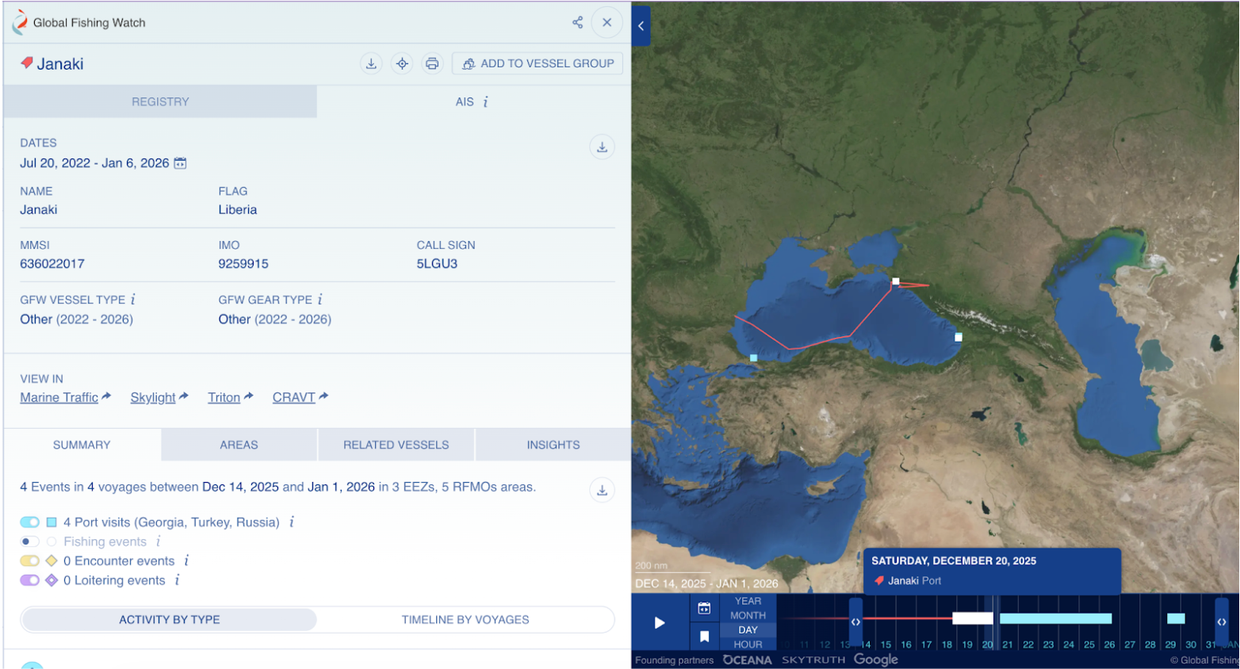The image size is (1240, 669).
Task: Download the events summary data
Action: 602,489
